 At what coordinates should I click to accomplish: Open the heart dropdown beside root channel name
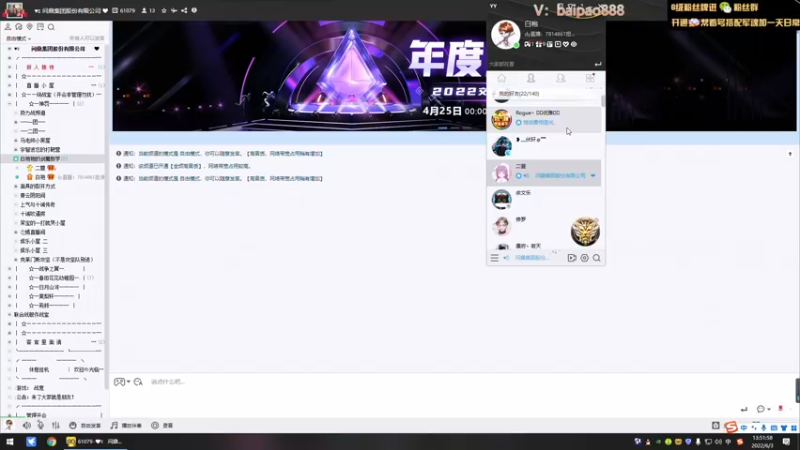[x=97, y=49]
